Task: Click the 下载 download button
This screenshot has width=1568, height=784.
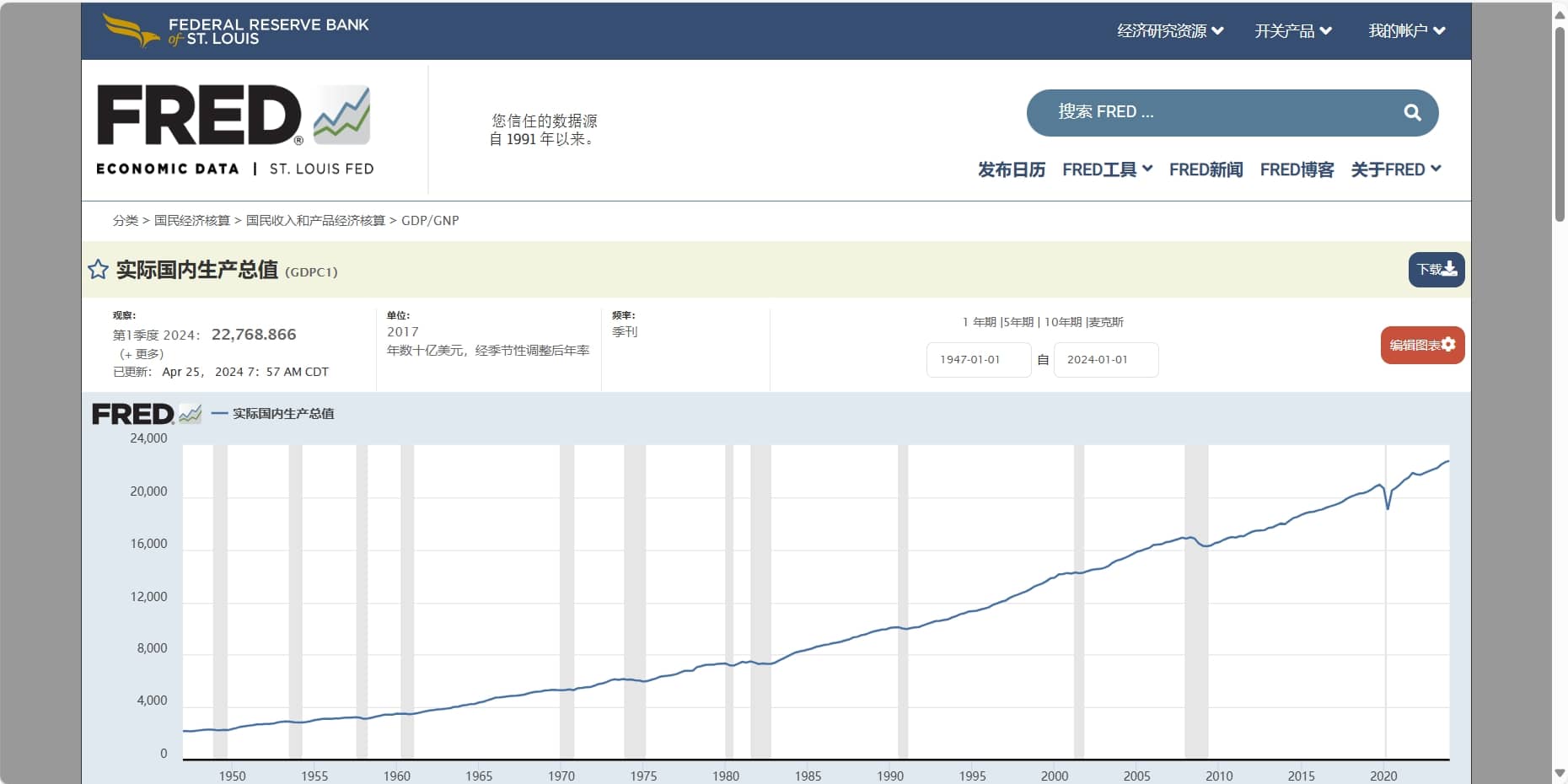Action: pos(1436,270)
